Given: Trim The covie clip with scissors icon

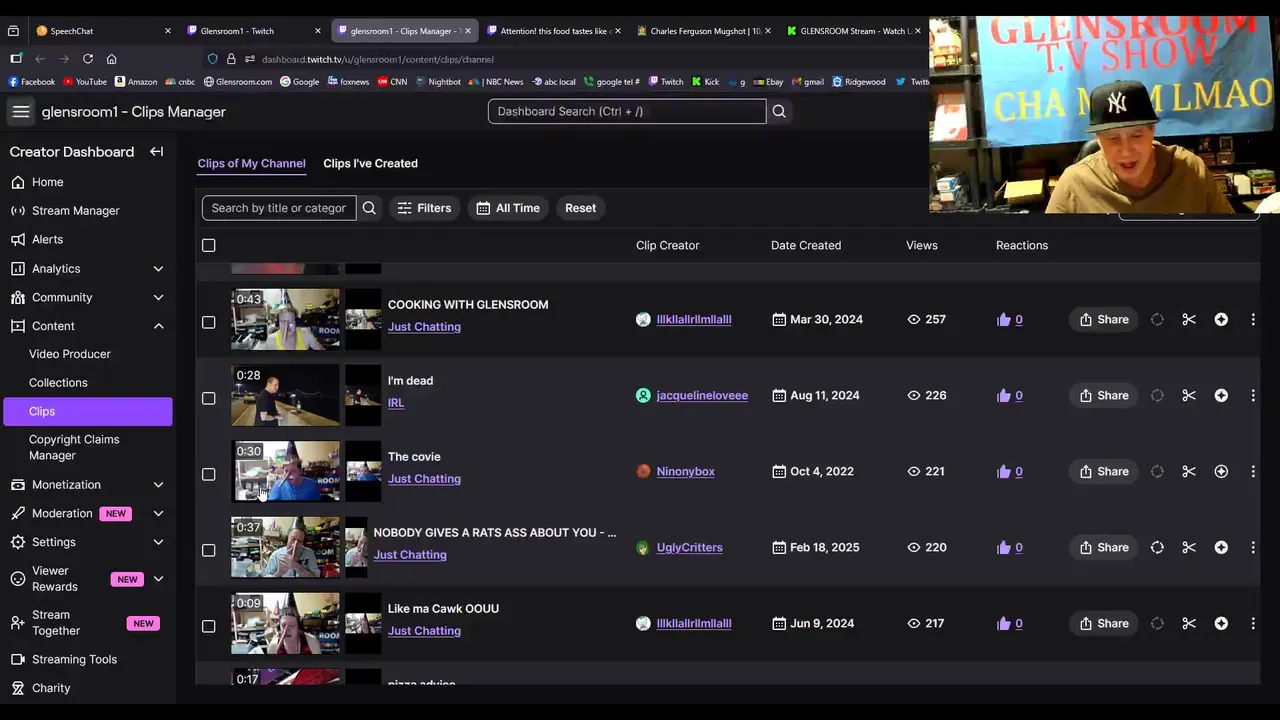Looking at the screenshot, I should [1189, 472].
